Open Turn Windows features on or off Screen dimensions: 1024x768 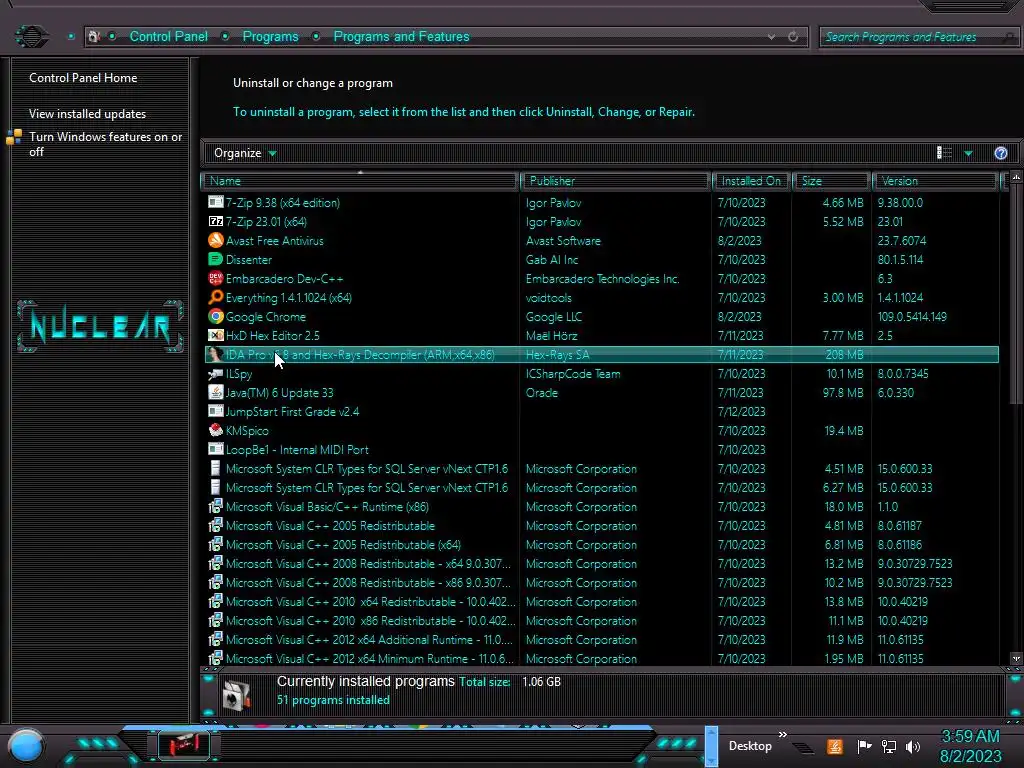(x=105, y=144)
